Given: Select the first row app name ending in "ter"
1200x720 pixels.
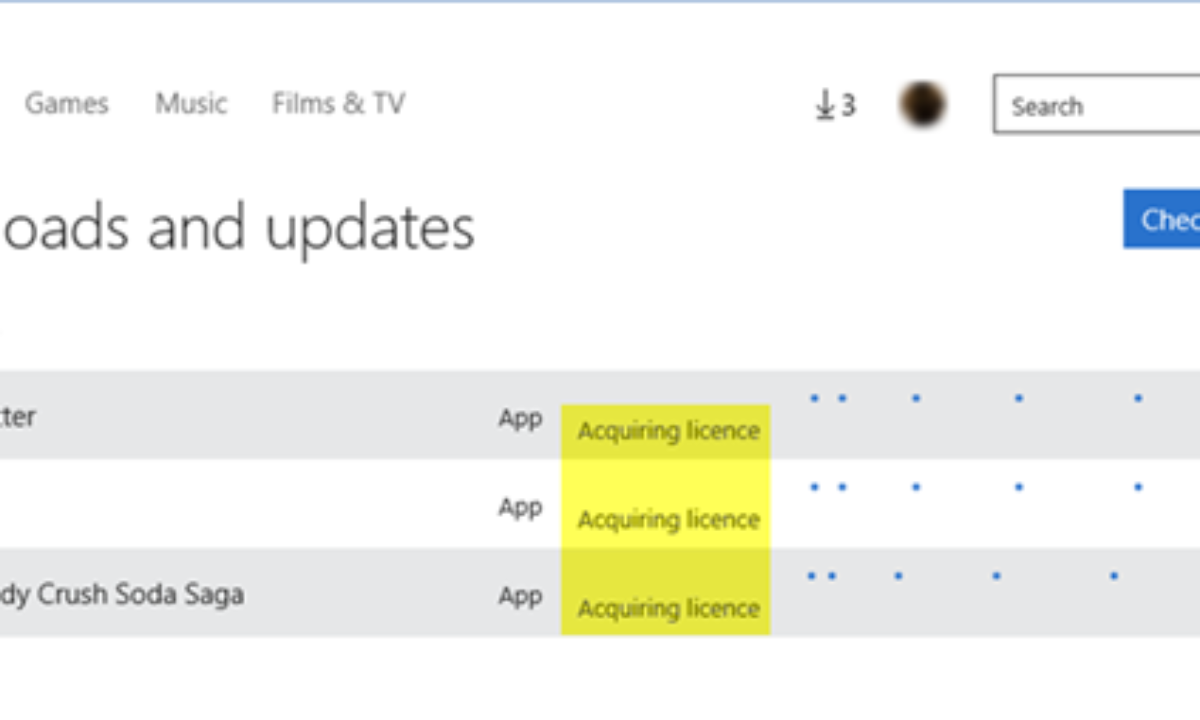Looking at the screenshot, I should [18, 417].
